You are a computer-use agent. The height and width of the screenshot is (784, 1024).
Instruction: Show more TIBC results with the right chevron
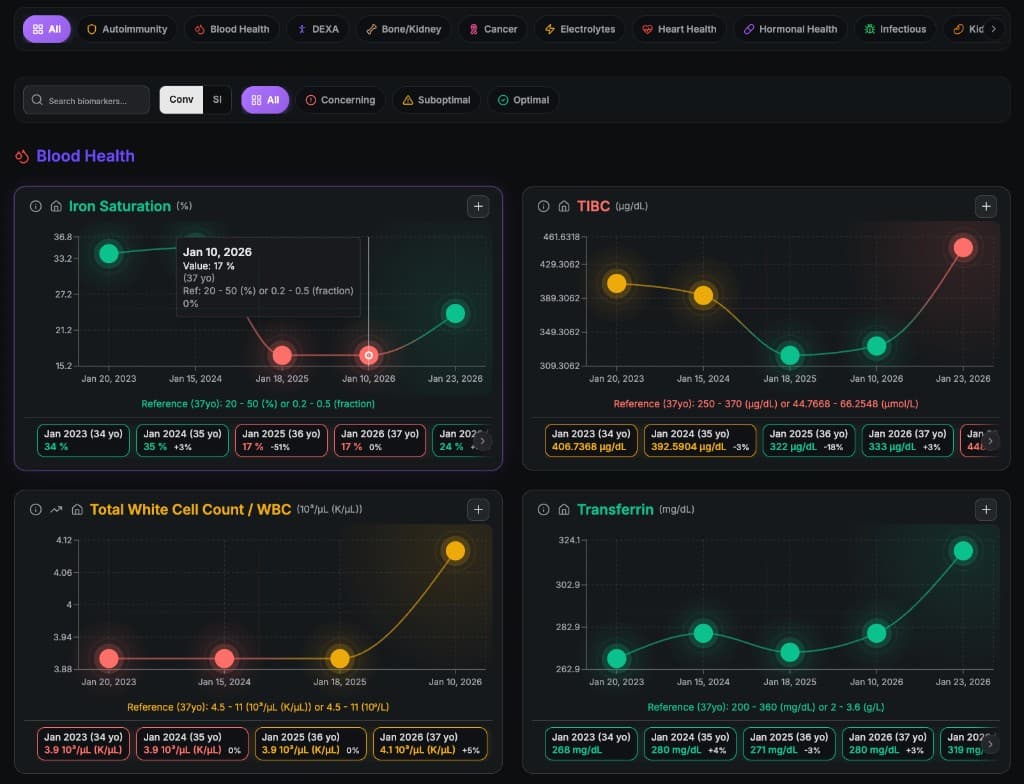(x=990, y=440)
